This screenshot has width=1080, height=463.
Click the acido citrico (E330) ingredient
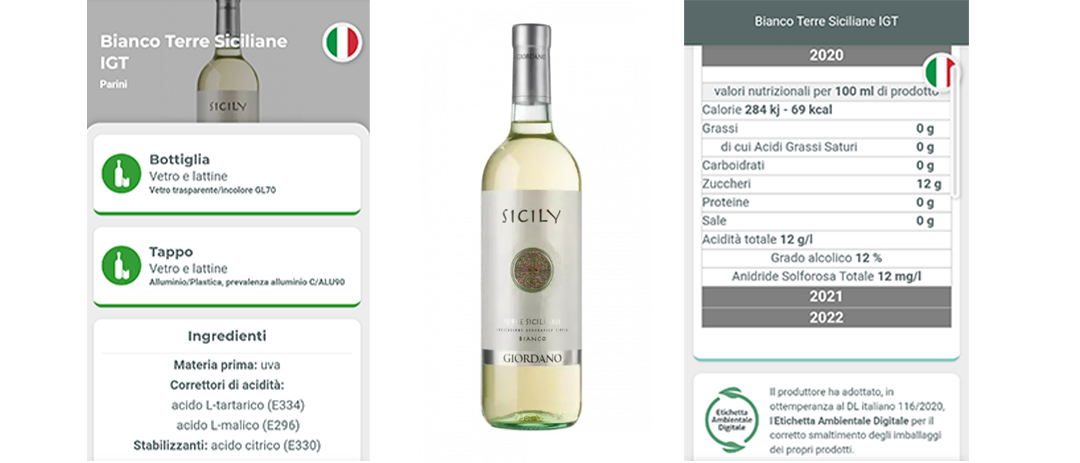[266, 445]
